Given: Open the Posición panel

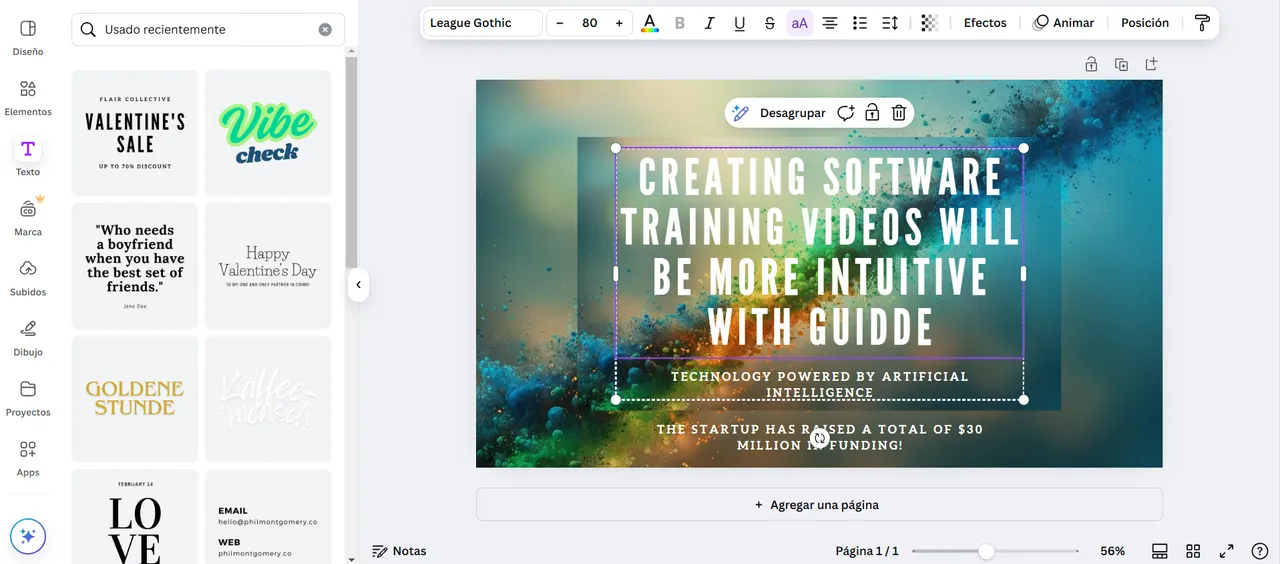Looking at the screenshot, I should coord(1145,23).
